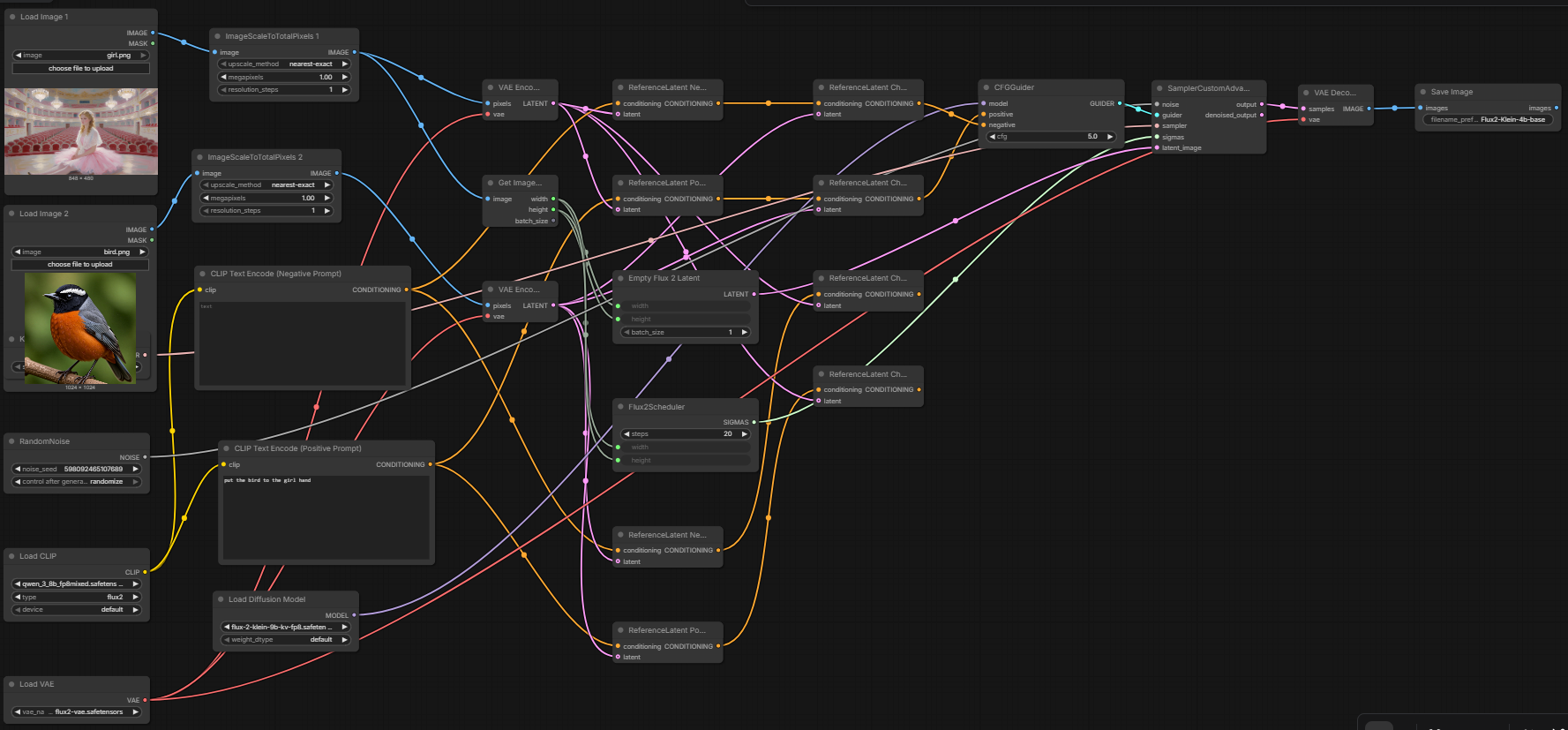
Task: Select the SamplerCustomAdvanced node title
Action: (1208, 88)
